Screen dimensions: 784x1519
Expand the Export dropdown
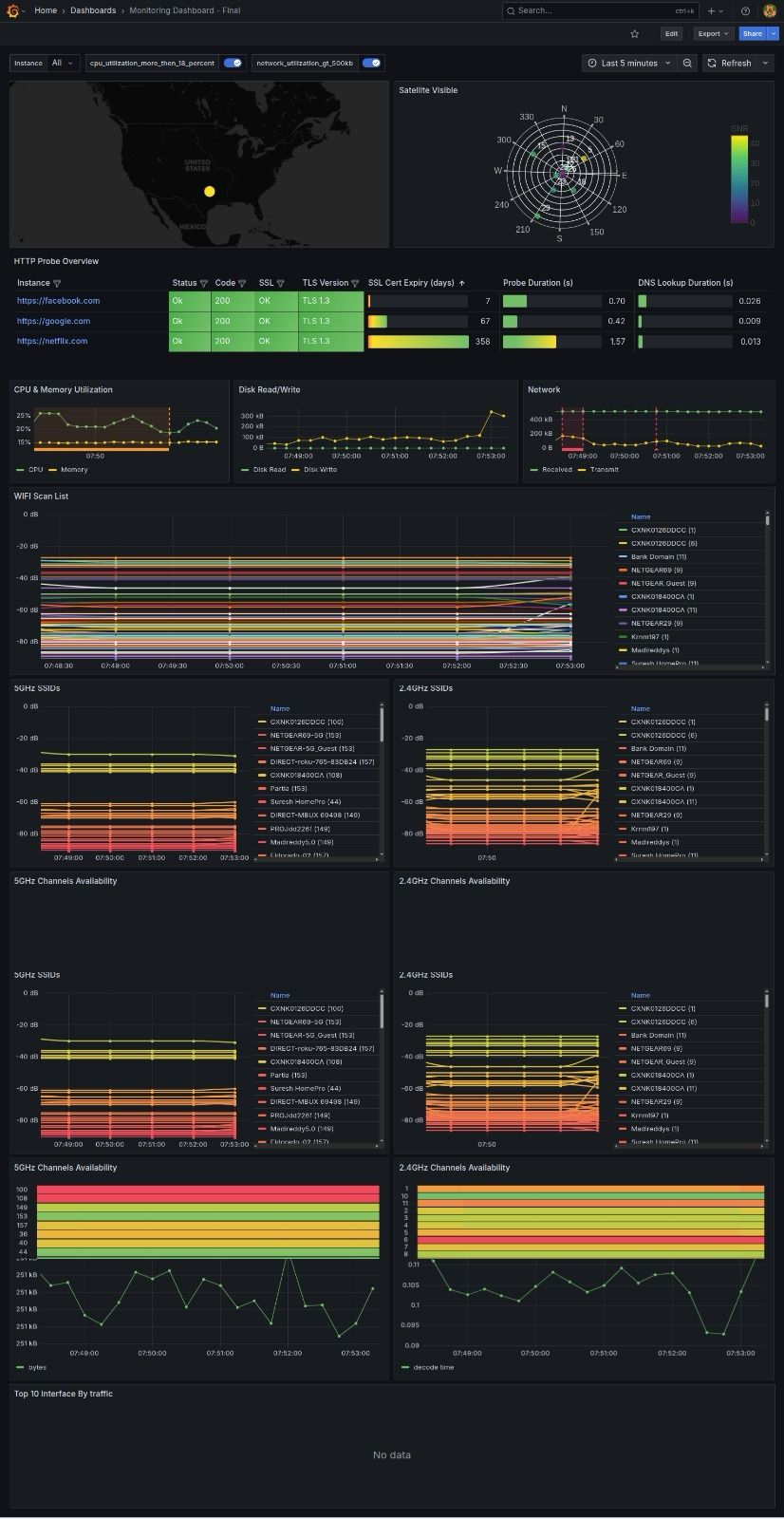click(x=713, y=33)
